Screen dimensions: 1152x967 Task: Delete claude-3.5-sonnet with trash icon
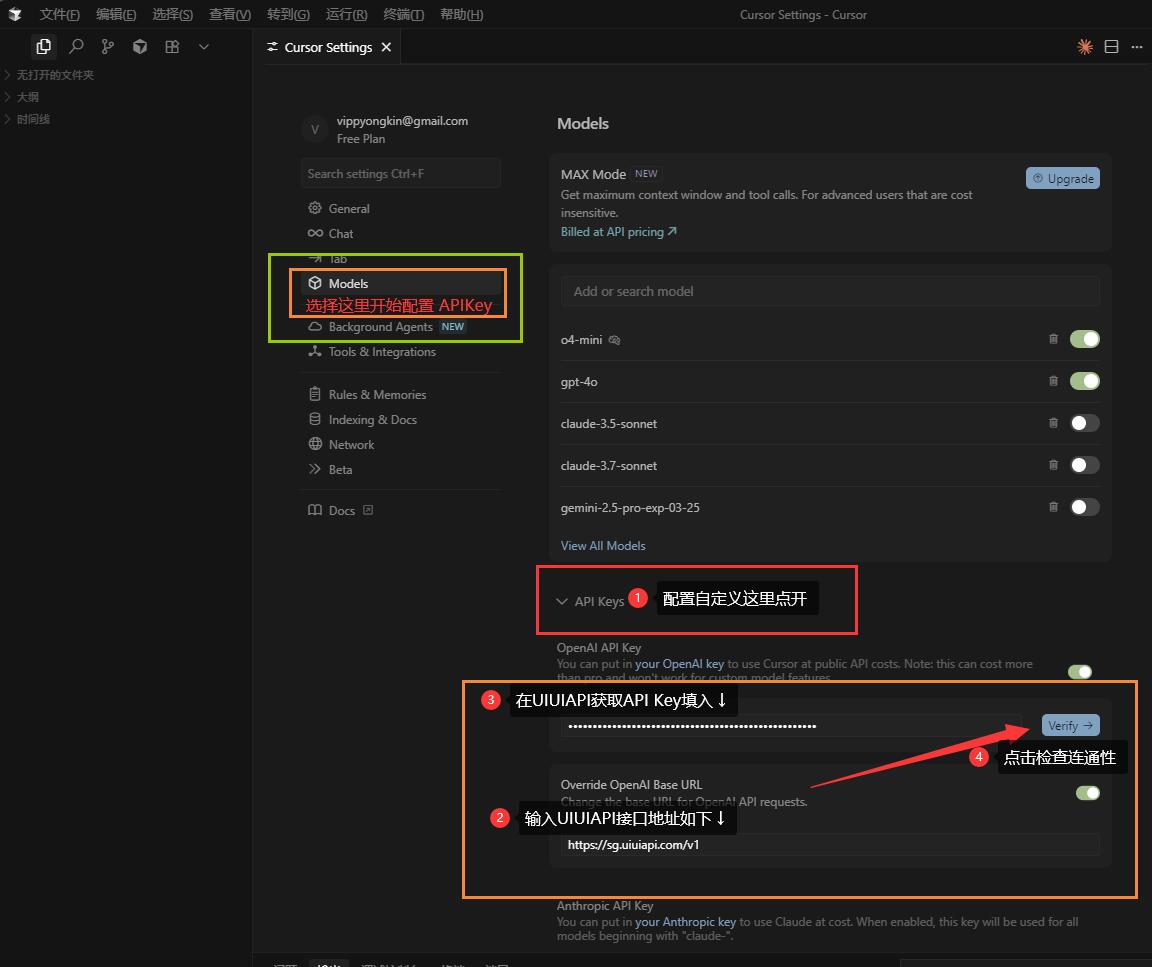(x=1053, y=423)
